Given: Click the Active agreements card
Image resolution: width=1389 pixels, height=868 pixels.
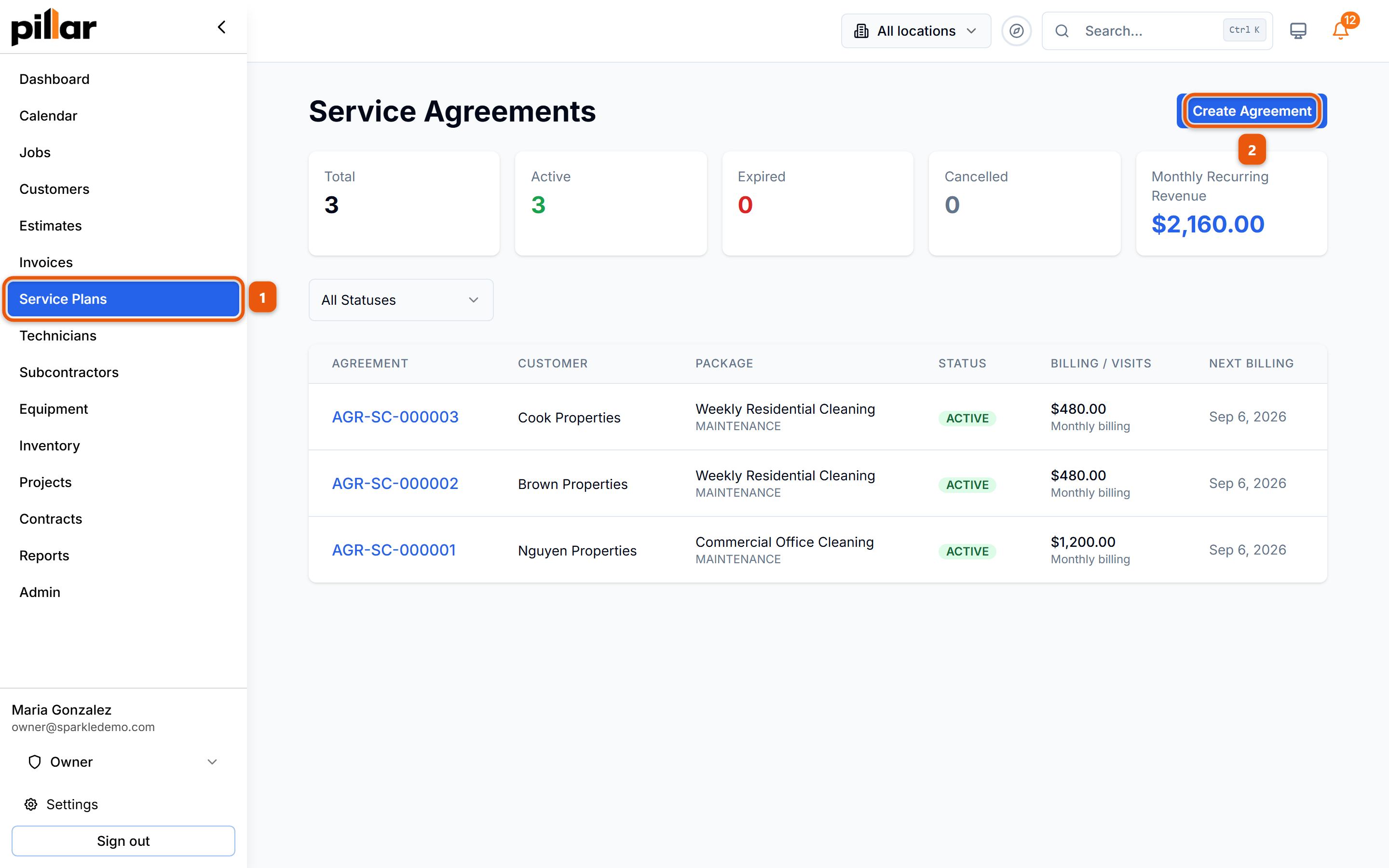Looking at the screenshot, I should tap(611, 204).
